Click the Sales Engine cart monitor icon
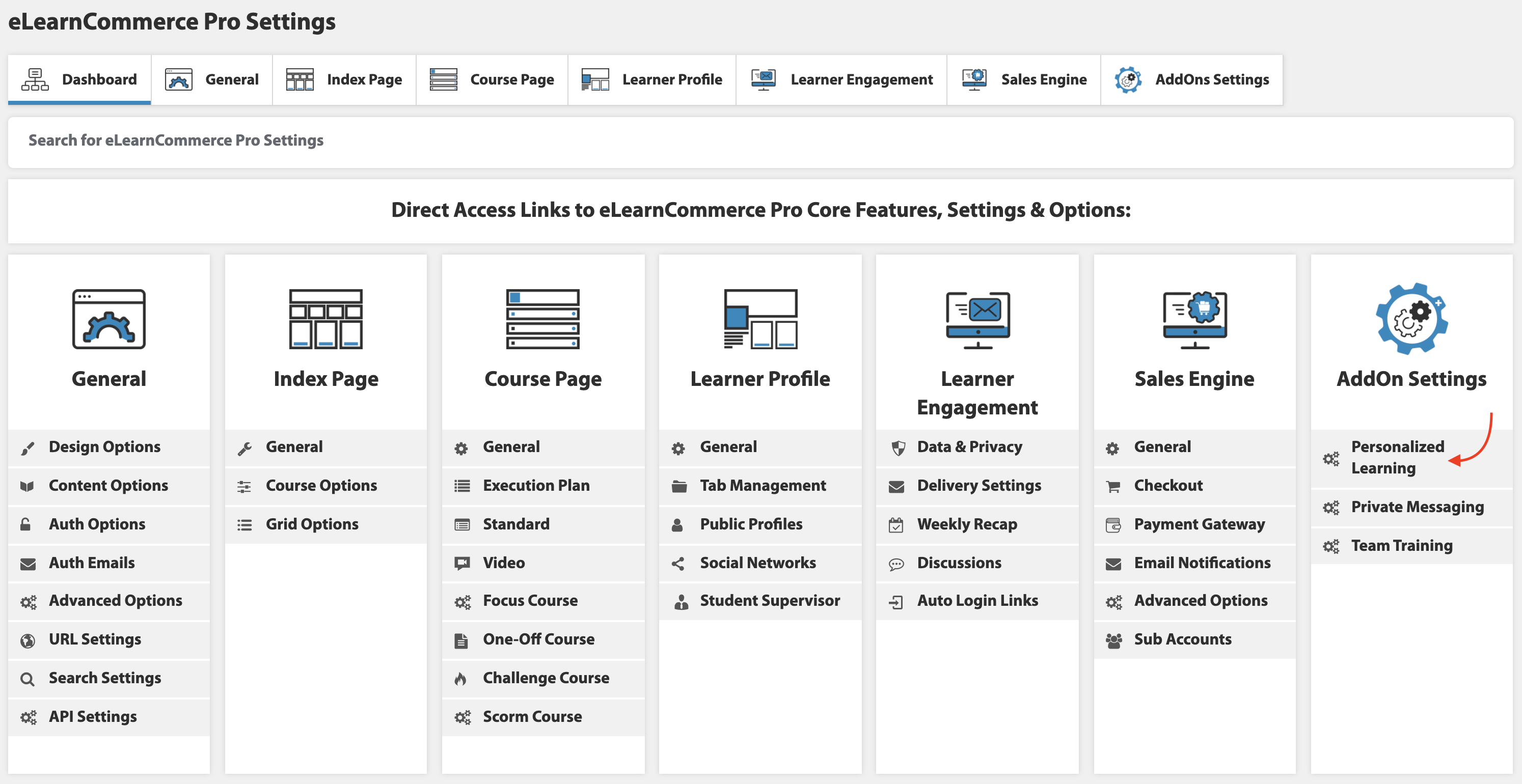 pyautogui.click(x=1194, y=319)
